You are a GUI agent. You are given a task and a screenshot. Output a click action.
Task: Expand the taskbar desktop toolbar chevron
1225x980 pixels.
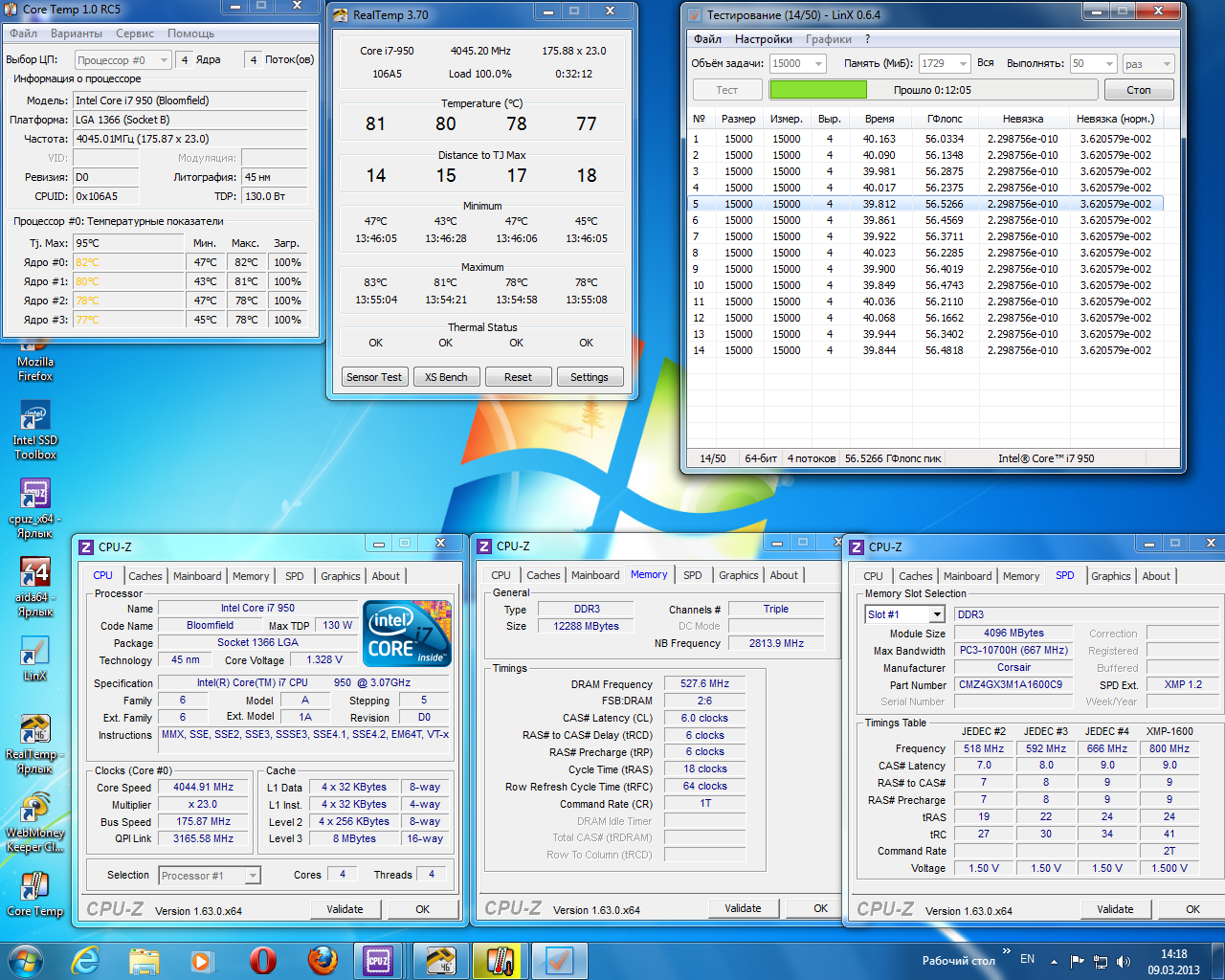[x=1006, y=951]
